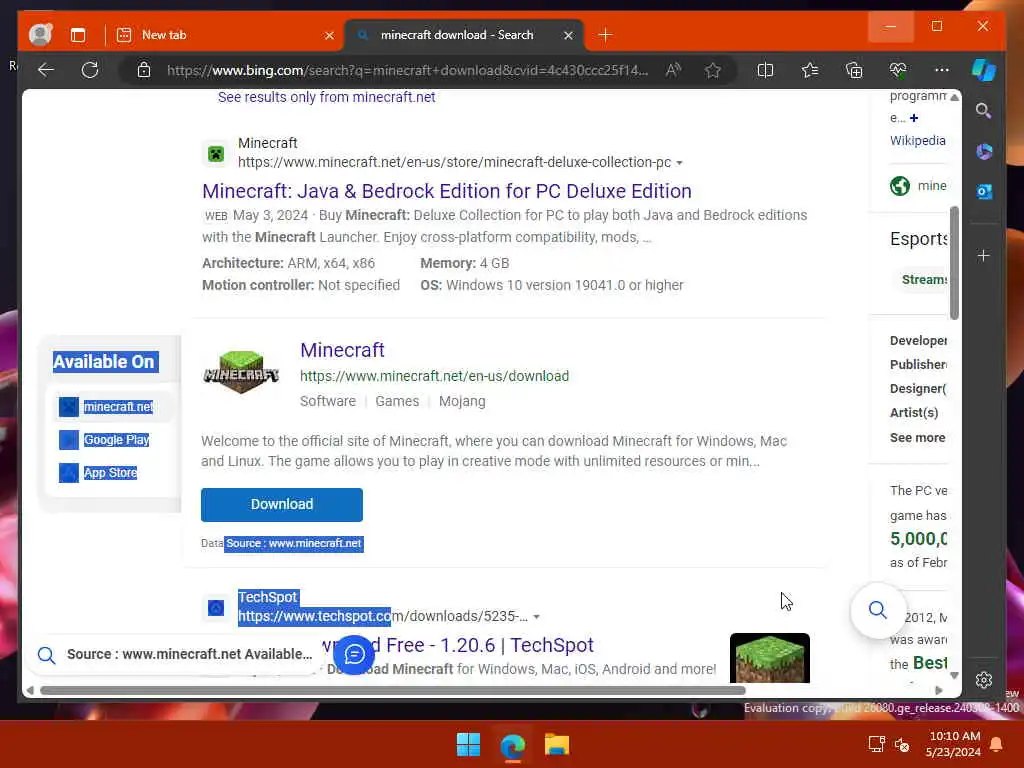Close the minecraft download search tab

coord(568,35)
